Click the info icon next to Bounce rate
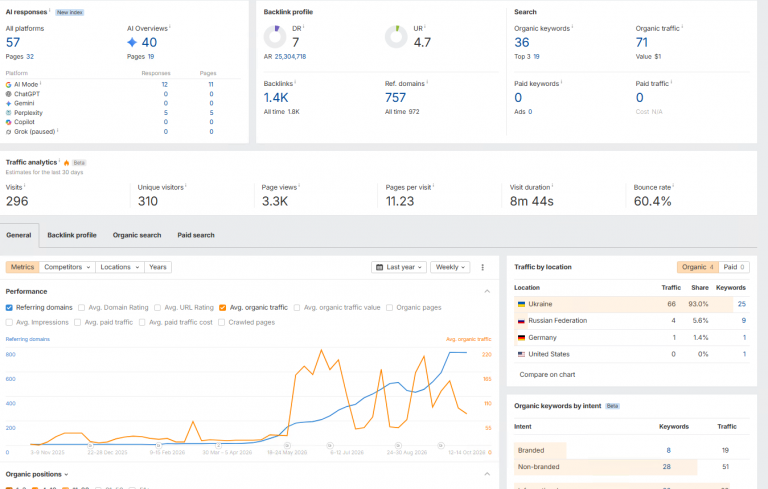 point(673,186)
